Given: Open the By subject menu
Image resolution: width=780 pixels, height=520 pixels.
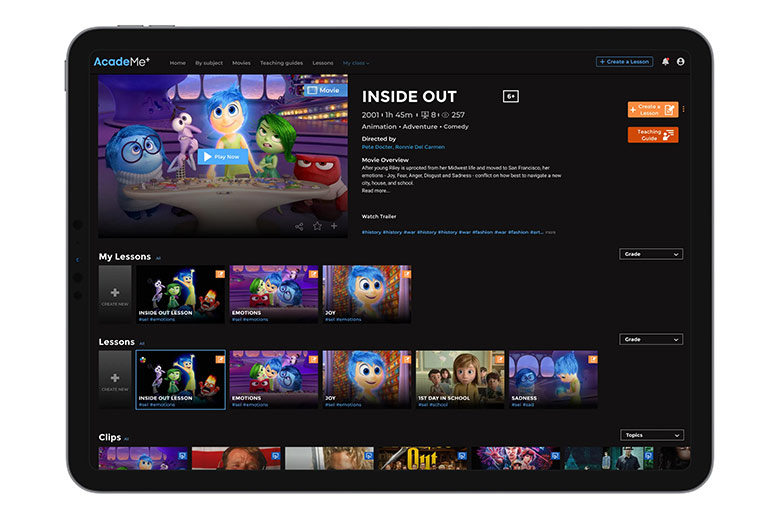Looking at the screenshot, I should 209,63.
